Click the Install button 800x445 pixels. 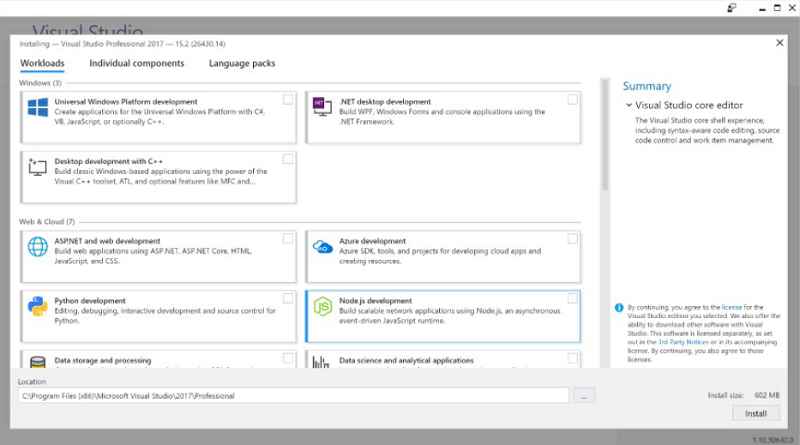(x=756, y=413)
